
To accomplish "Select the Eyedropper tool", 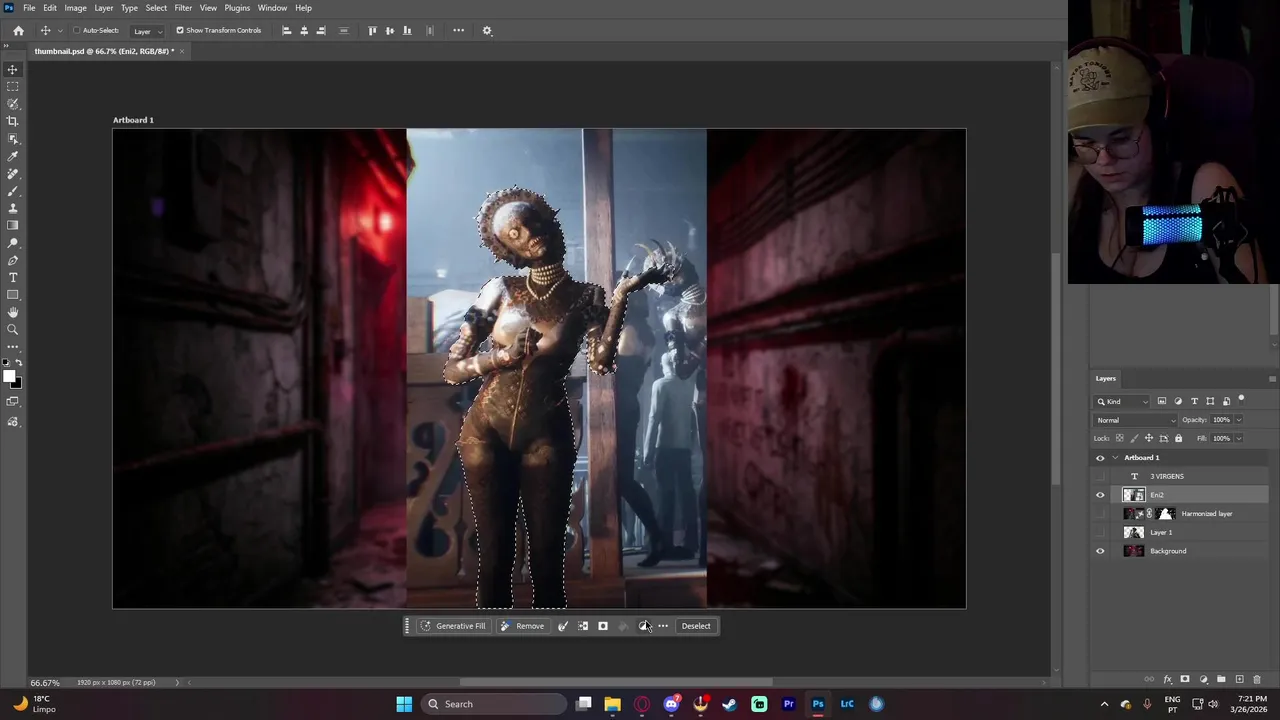I will pyautogui.click(x=13, y=156).
